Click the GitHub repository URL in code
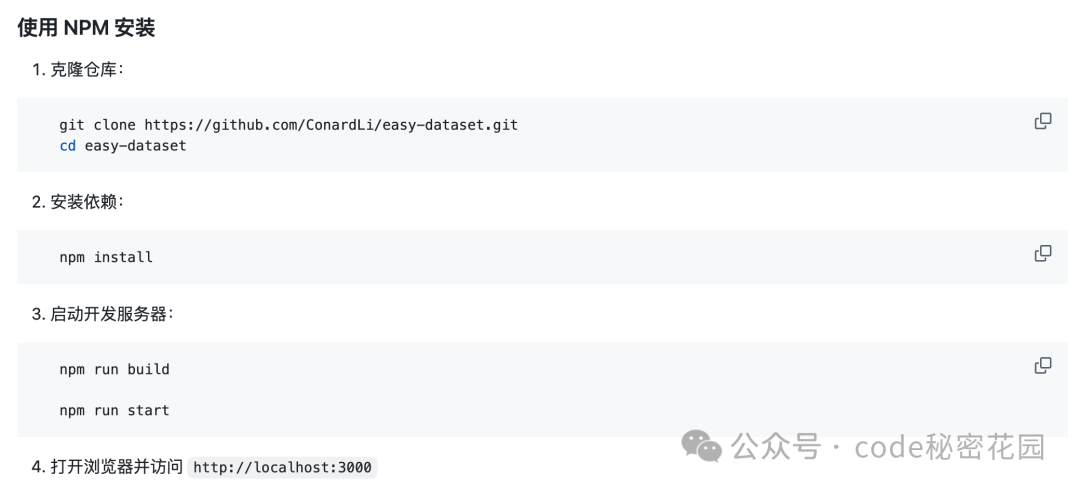1080x490 pixels. click(331, 125)
